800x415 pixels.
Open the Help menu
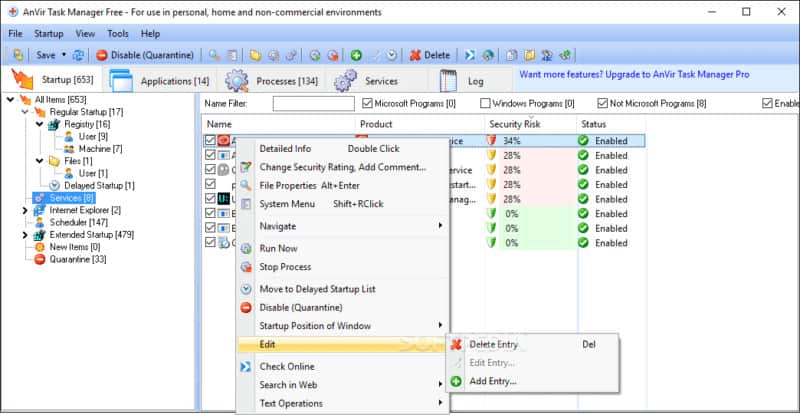click(x=151, y=34)
